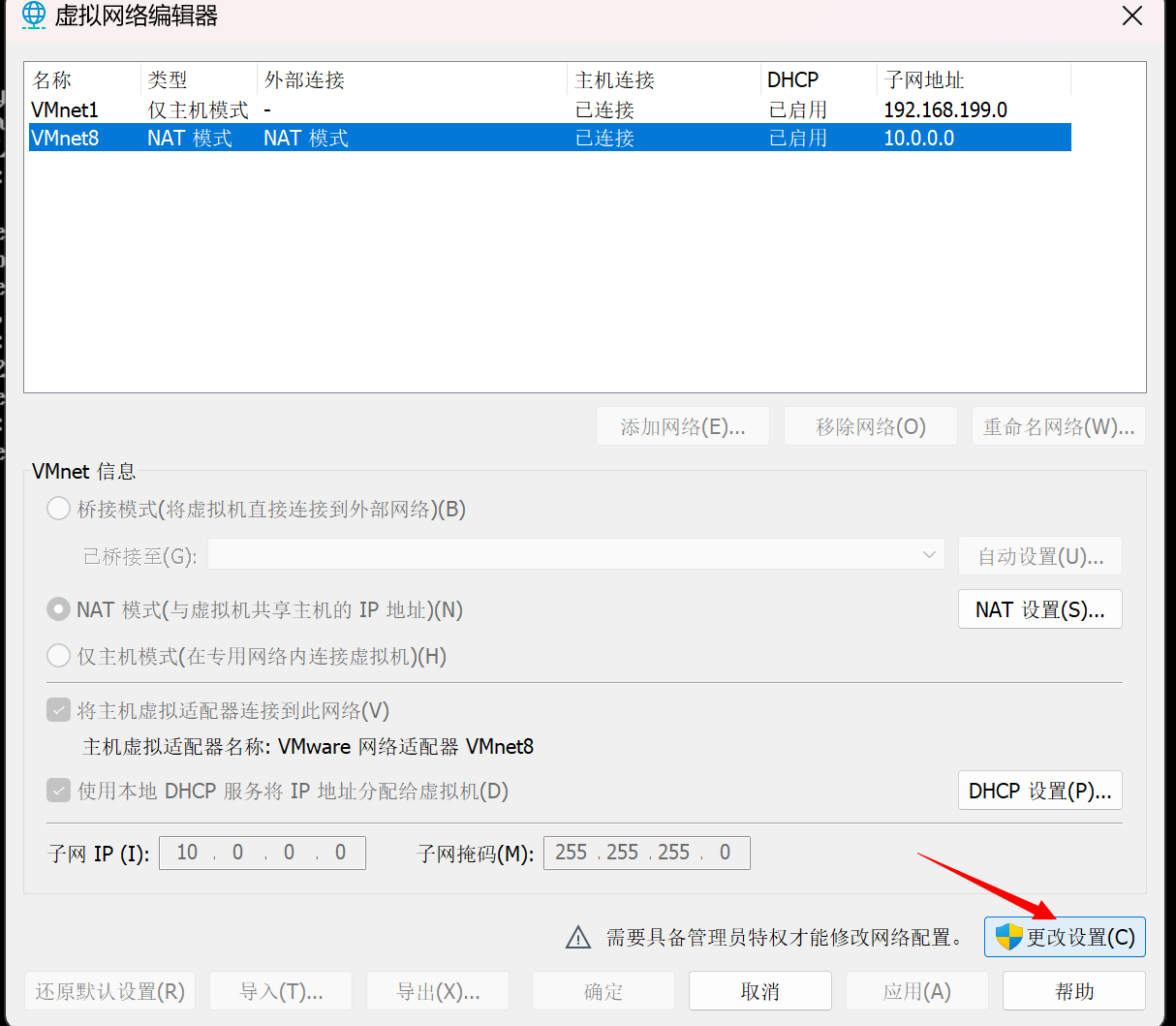Open NAT 设置(S)... dialog

(x=1040, y=609)
